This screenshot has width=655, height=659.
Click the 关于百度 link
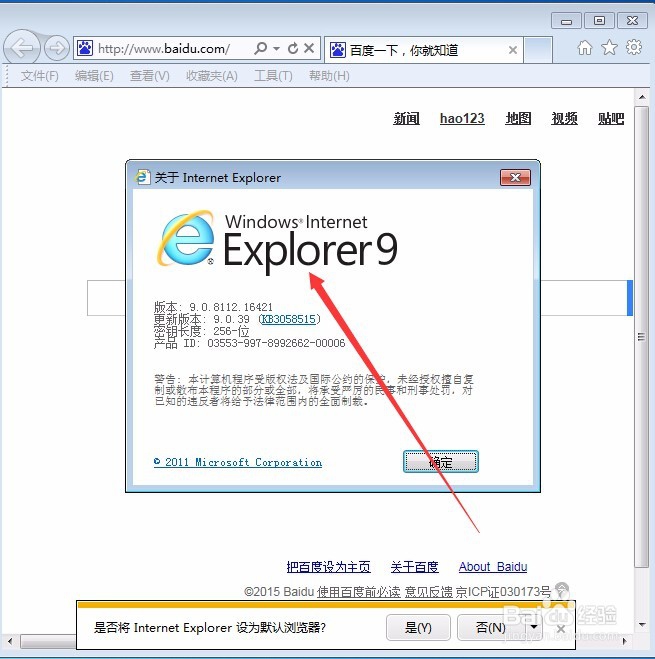point(415,567)
